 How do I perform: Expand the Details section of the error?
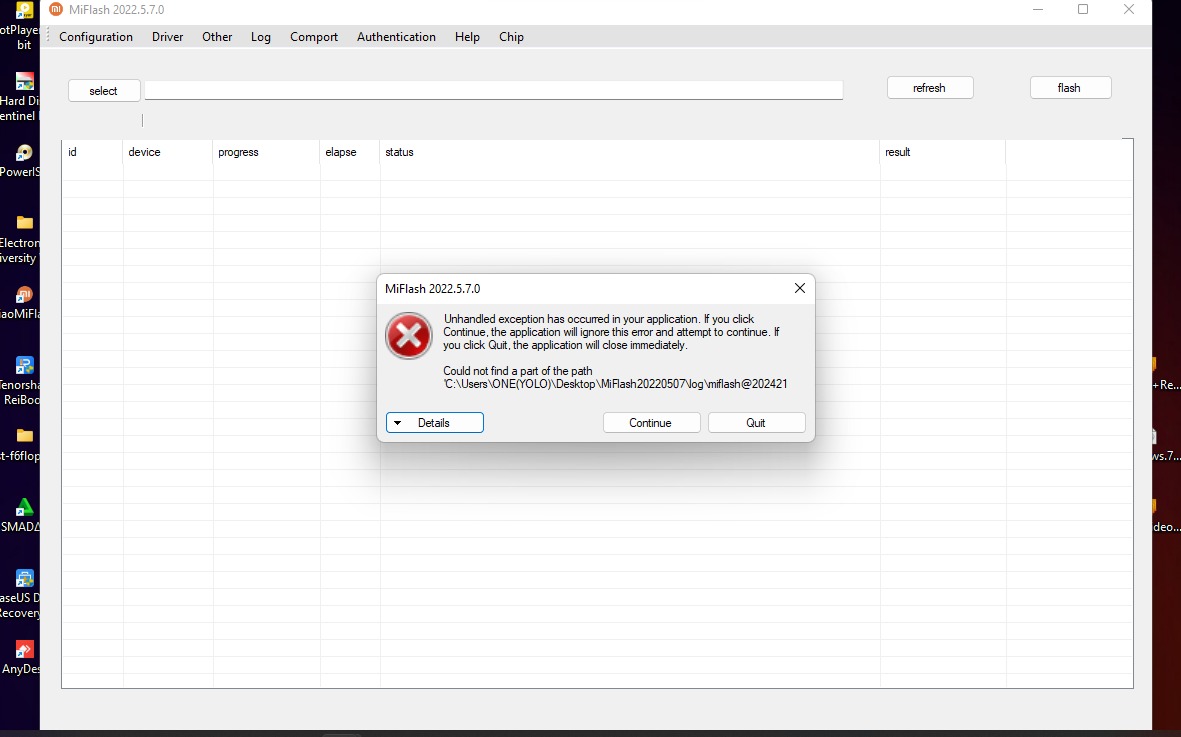[x=434, y=423]
